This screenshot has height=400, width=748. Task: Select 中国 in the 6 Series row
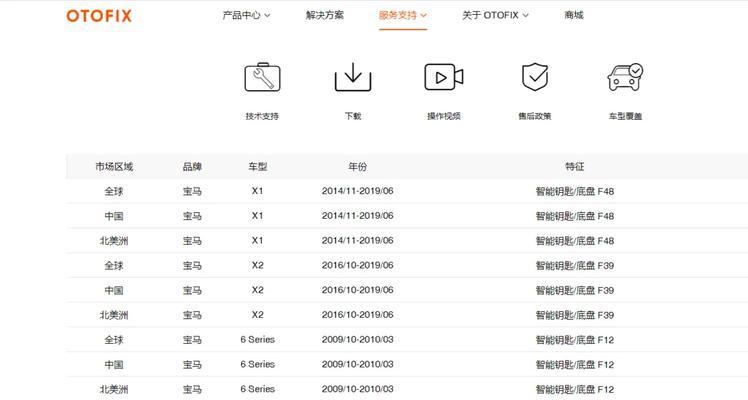(x=114, y=365)
